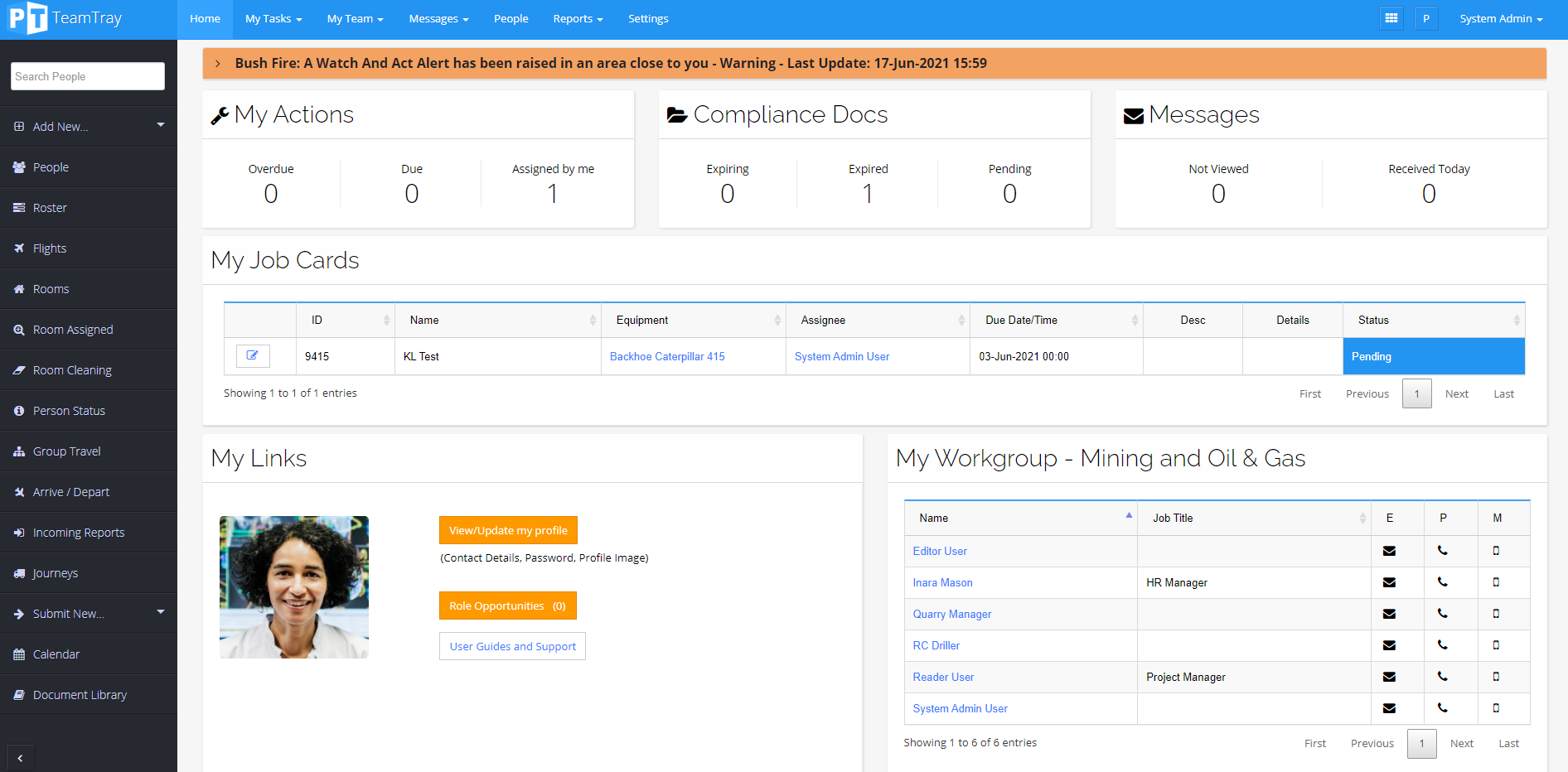1568x772 pixels.
Task: Click the email icon for System Admin User
Action: pyautogui.click(x=1390, y=708)
